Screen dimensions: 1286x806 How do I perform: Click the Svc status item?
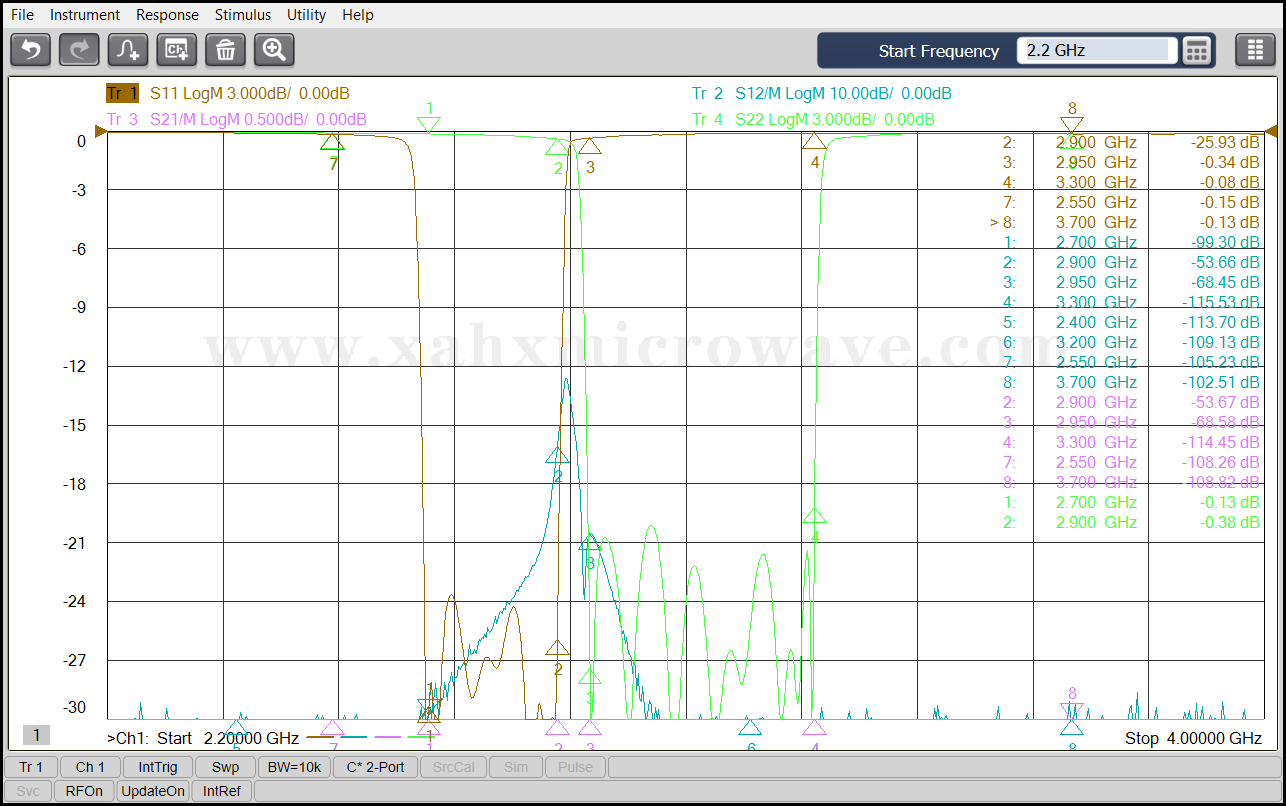[x=28, y=791]
